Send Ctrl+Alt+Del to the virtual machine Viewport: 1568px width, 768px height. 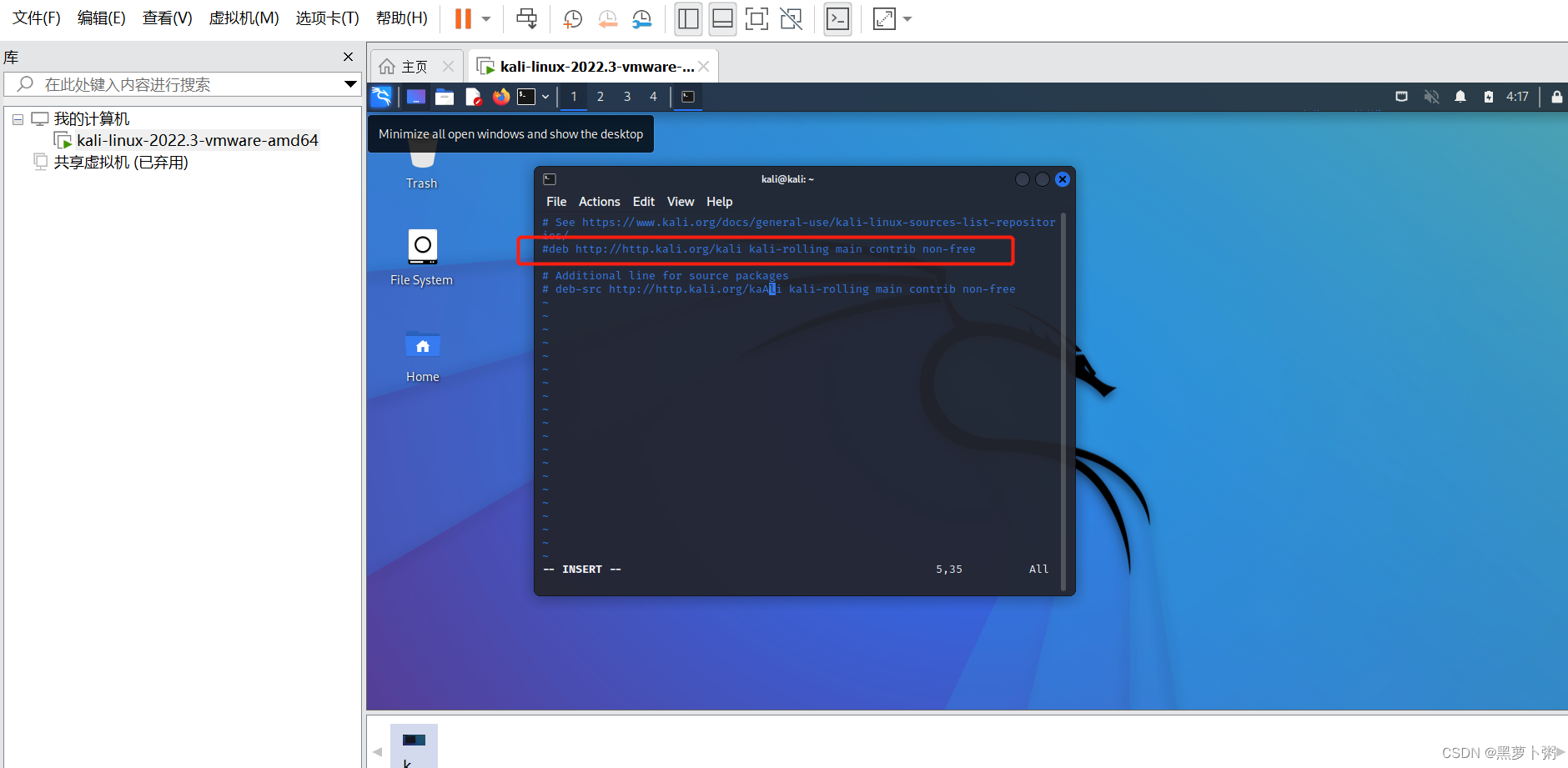point(526,18)
